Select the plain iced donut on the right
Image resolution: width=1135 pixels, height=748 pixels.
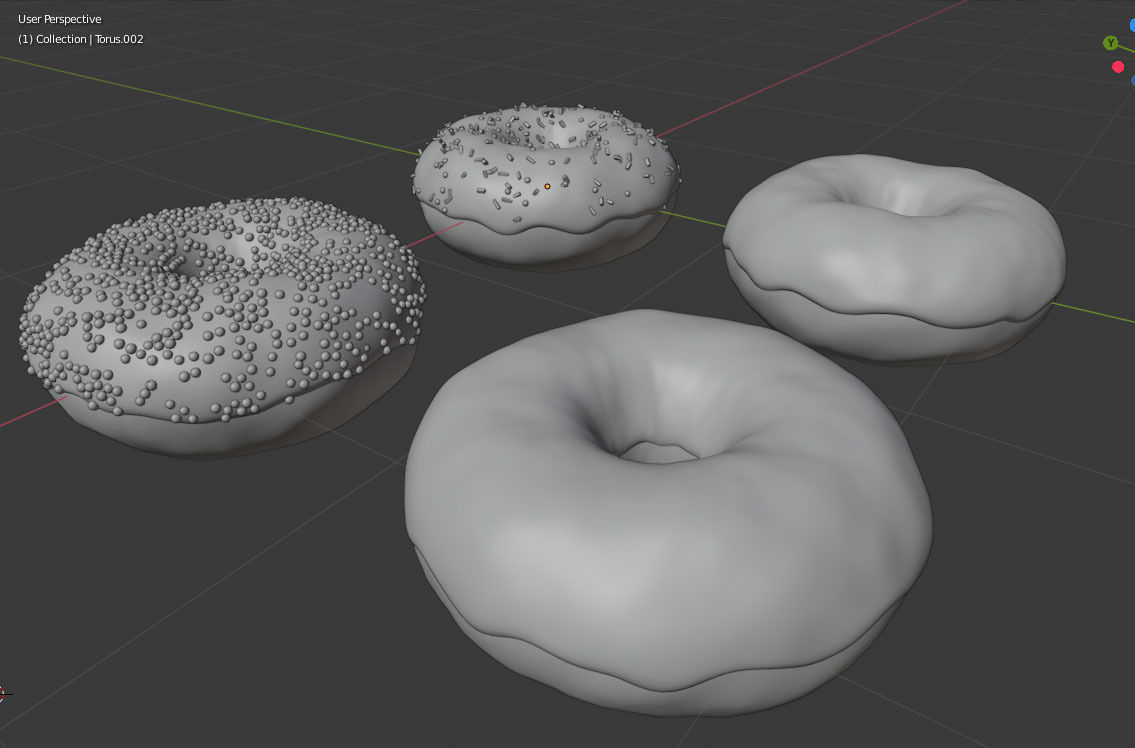pos(894,258)
